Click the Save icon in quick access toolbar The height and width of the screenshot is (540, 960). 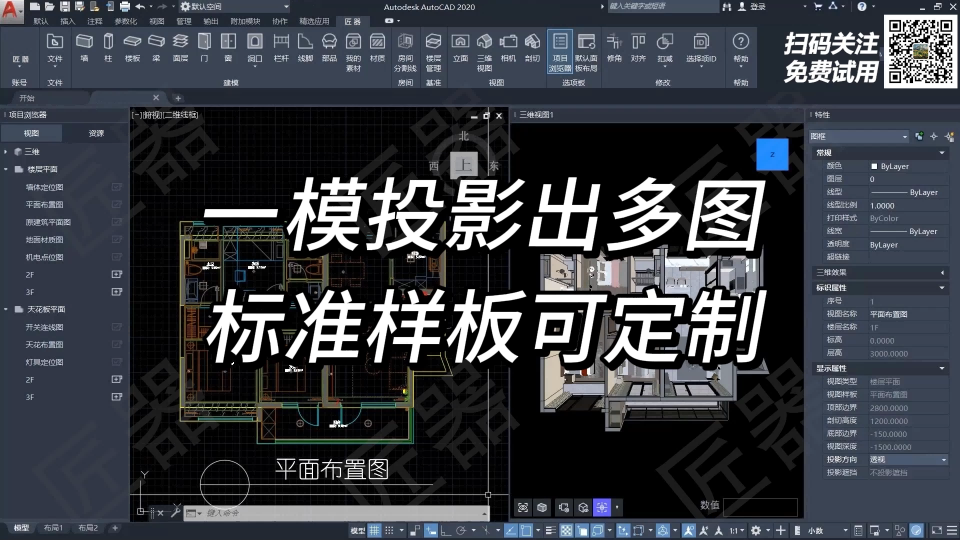tap(64, 6)
